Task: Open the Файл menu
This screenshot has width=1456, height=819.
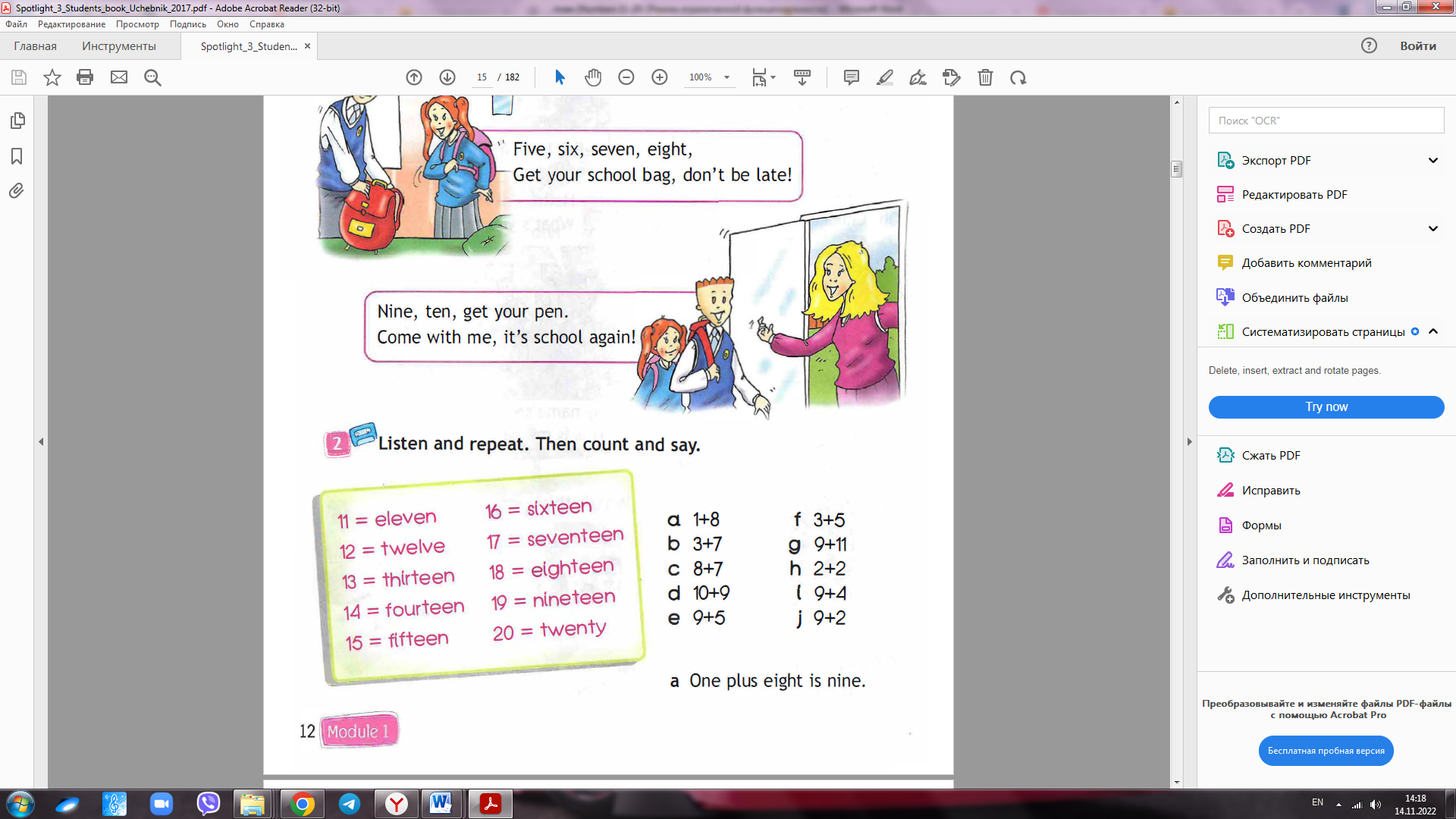Action: [x=16, y=24]
